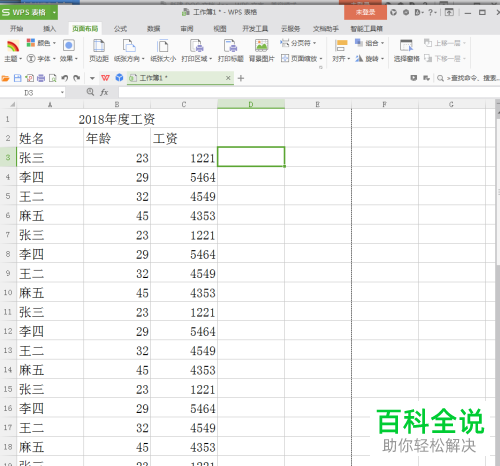Click the 查找命令 search command box

coord(468,78)
